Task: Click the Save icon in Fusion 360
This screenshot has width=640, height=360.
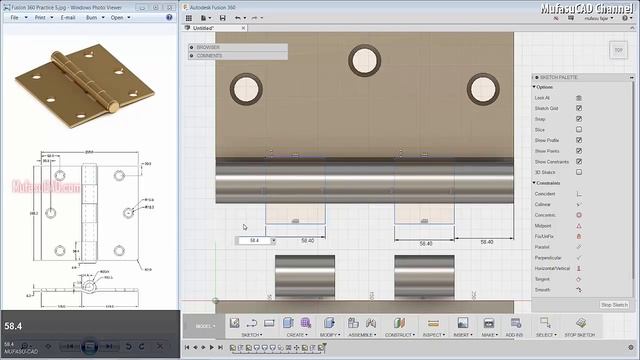Action: 222,18
